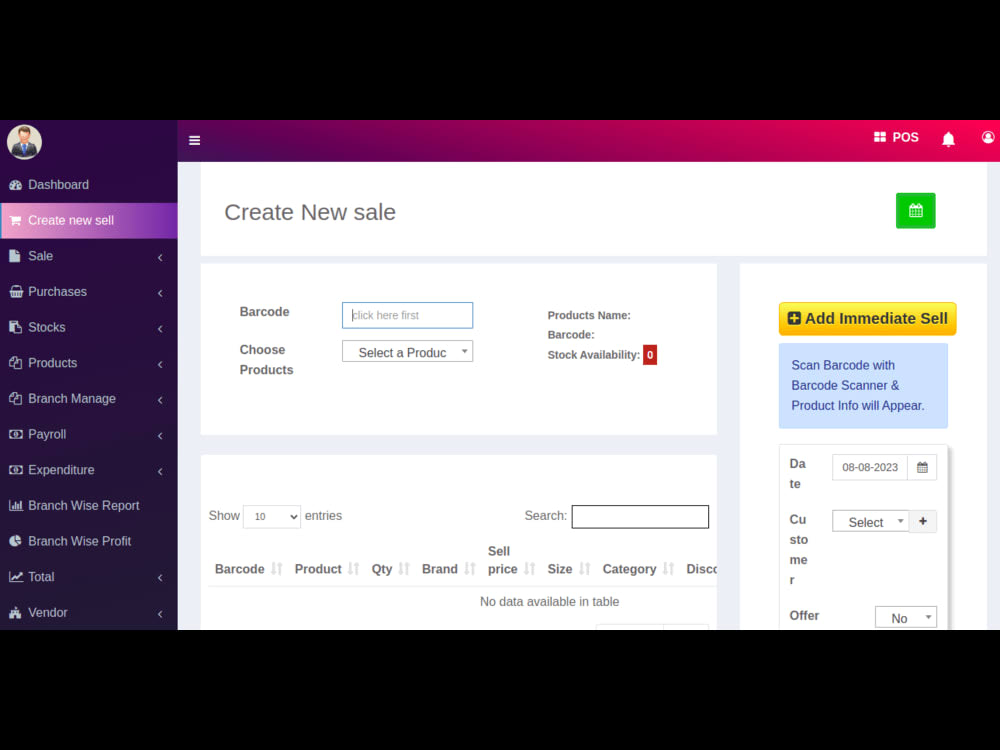
Task: Click the table Search box
Action: (x=640, y=517)
